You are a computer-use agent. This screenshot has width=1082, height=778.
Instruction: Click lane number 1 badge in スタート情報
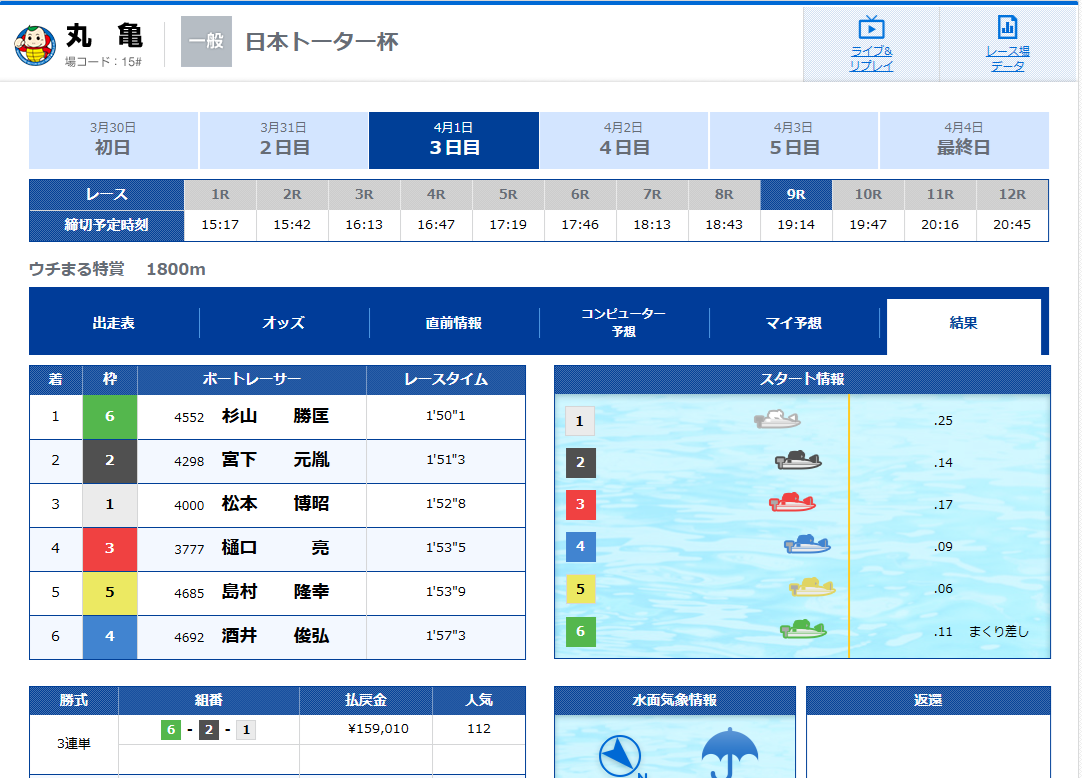pos(580,421)
